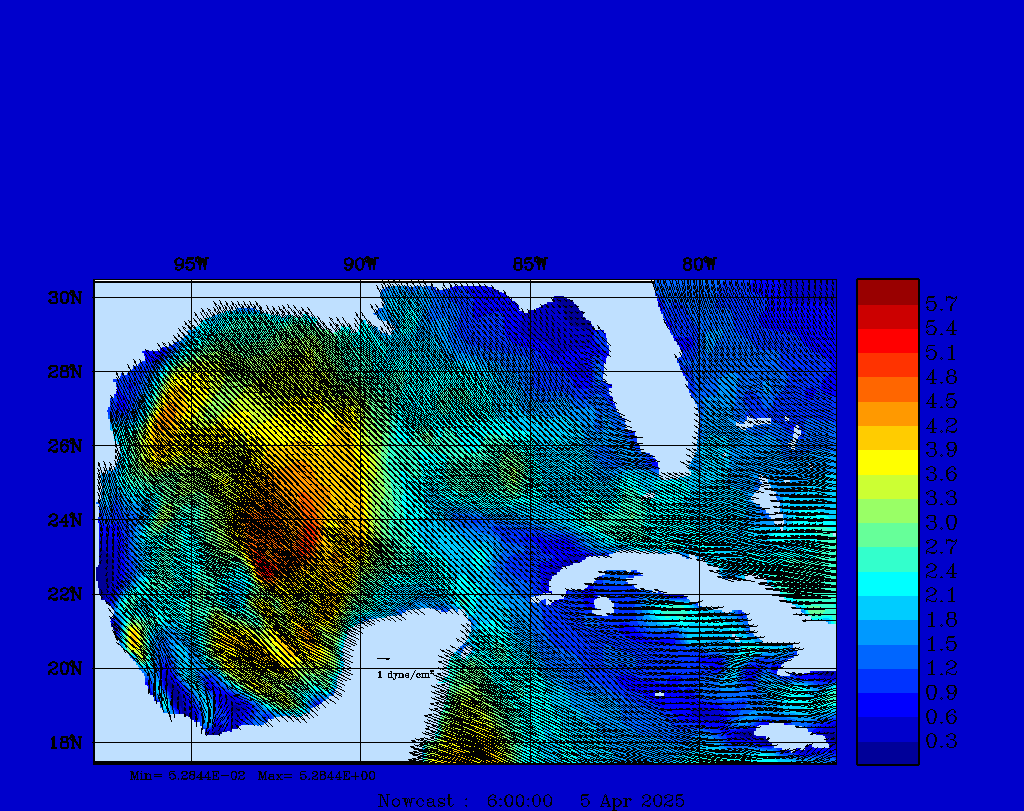This screenshot has width=1024, height=811.
Task: Click the 90W longitude label
Action: coord(360,264)
